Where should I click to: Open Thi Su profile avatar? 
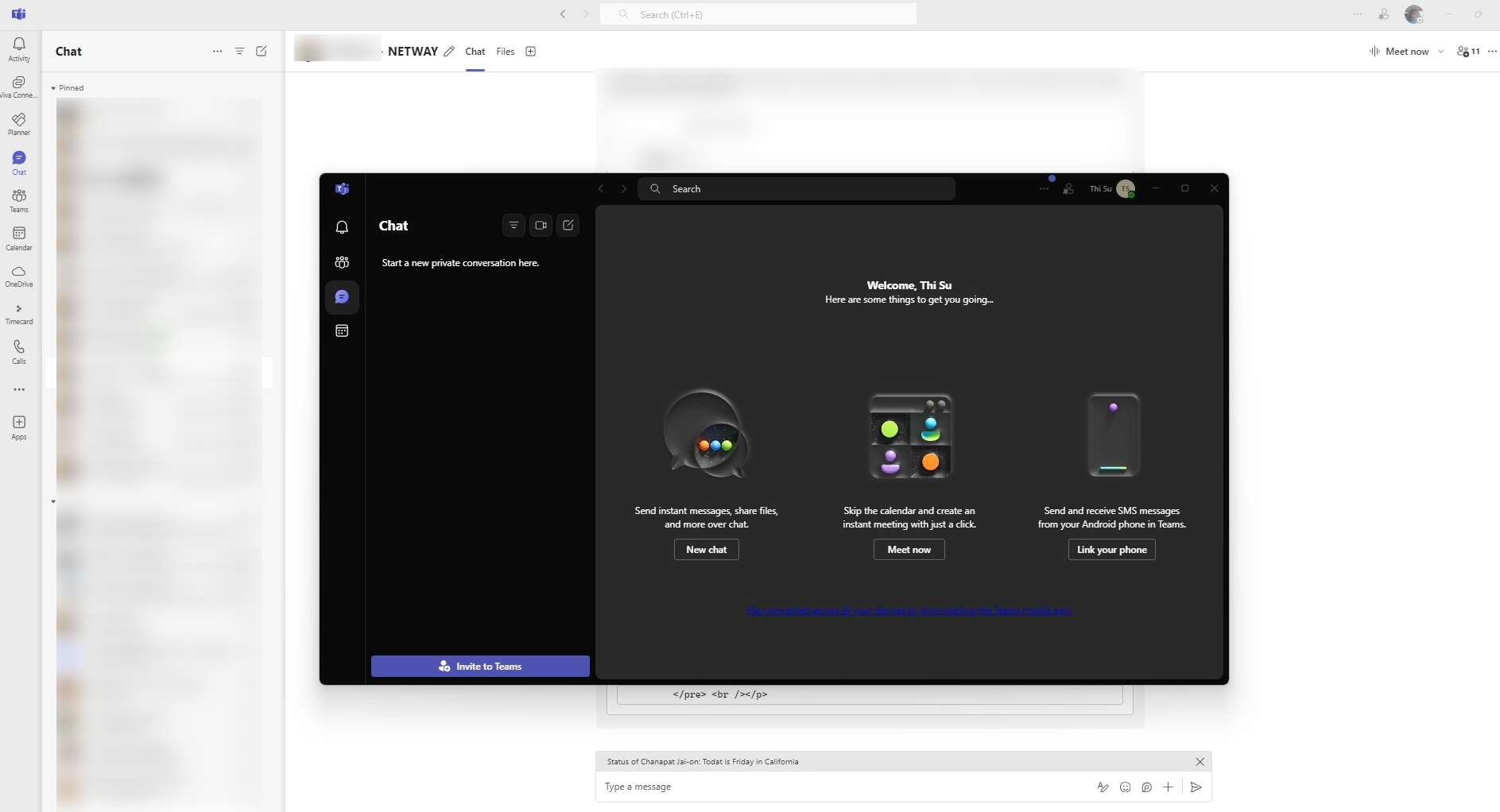[x=1126, y=189]
